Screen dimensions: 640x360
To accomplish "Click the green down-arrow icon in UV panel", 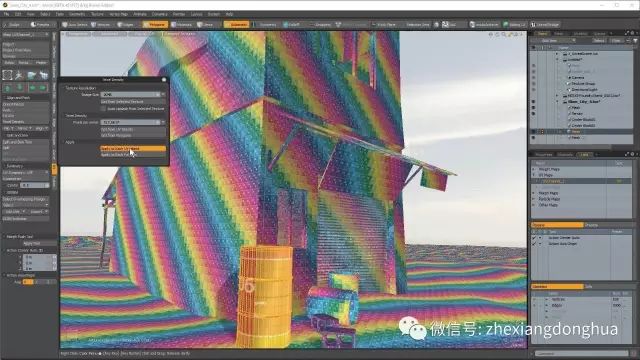I will (19, 88).
